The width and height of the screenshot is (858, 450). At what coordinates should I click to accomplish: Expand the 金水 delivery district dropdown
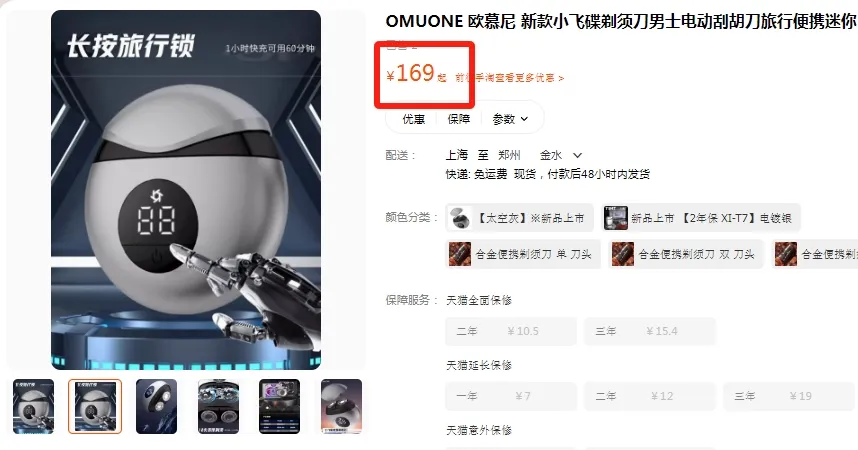coord(561,155)
